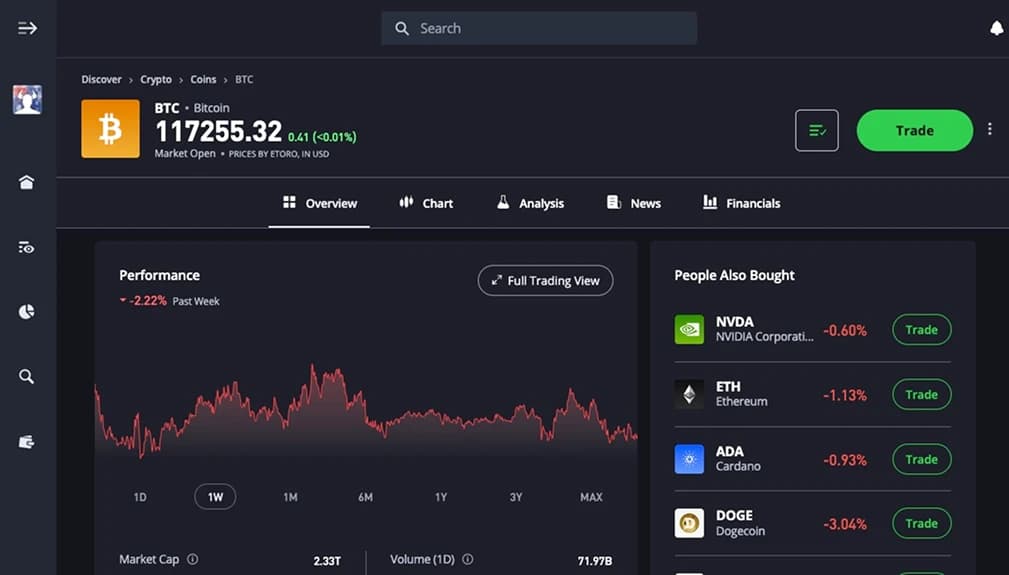Trade ADA from People Also Bought
This screenshot has width=1009, height=575.
pyautogui.click(x=921, y=459)
